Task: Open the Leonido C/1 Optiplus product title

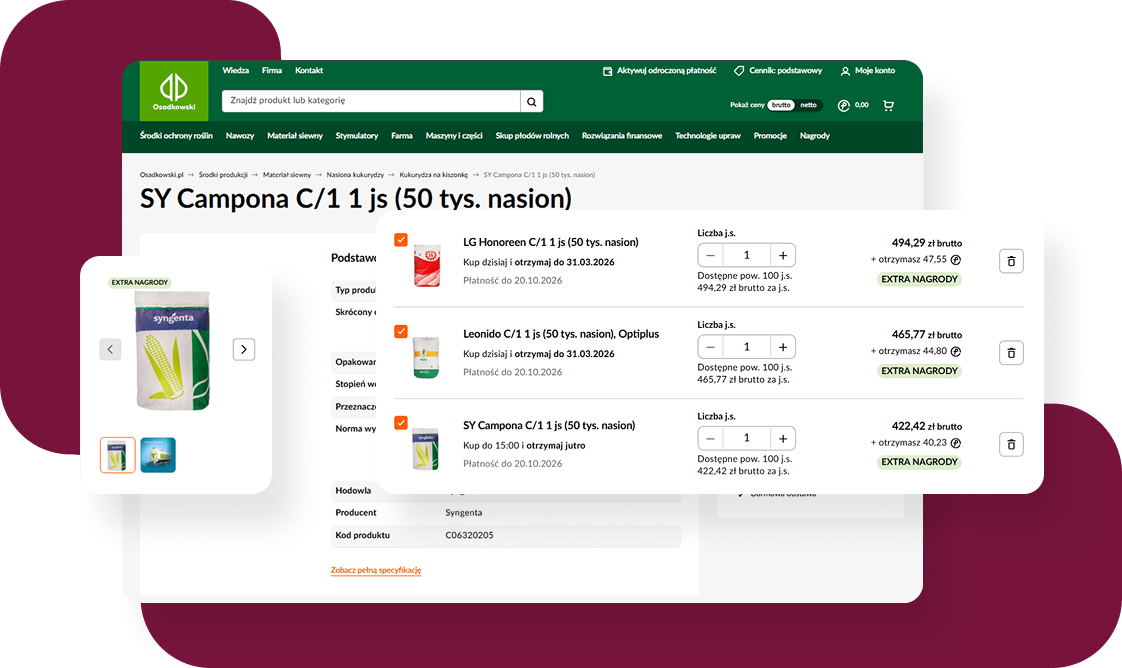Action: (561, 334)
